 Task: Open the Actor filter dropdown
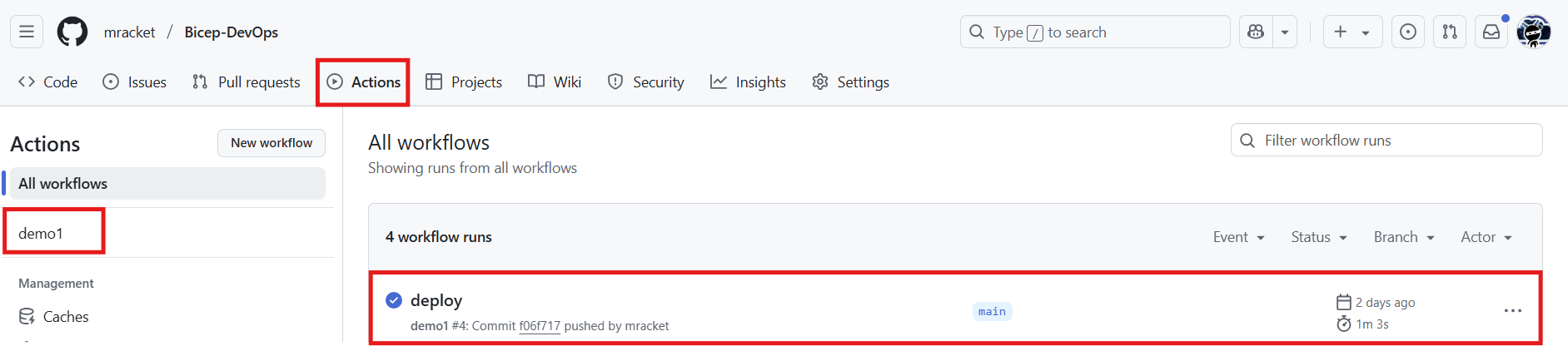pos(1486,237)
